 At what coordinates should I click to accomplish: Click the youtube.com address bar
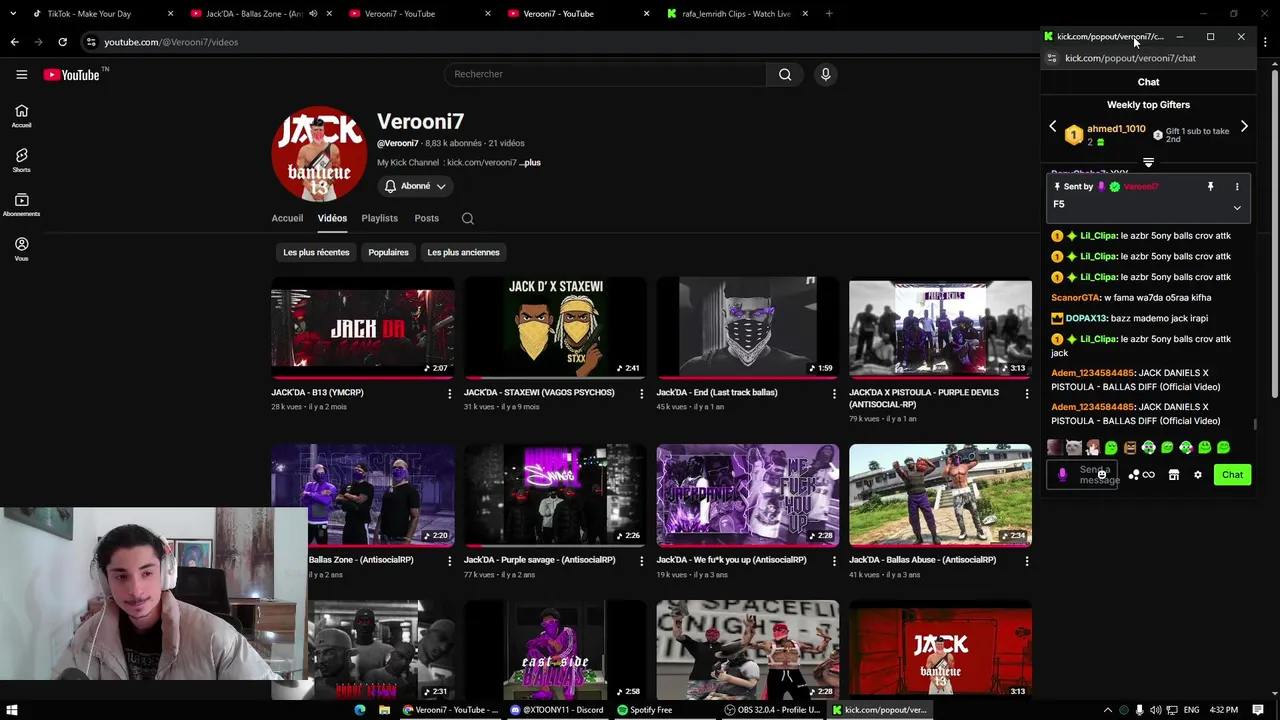560,42
